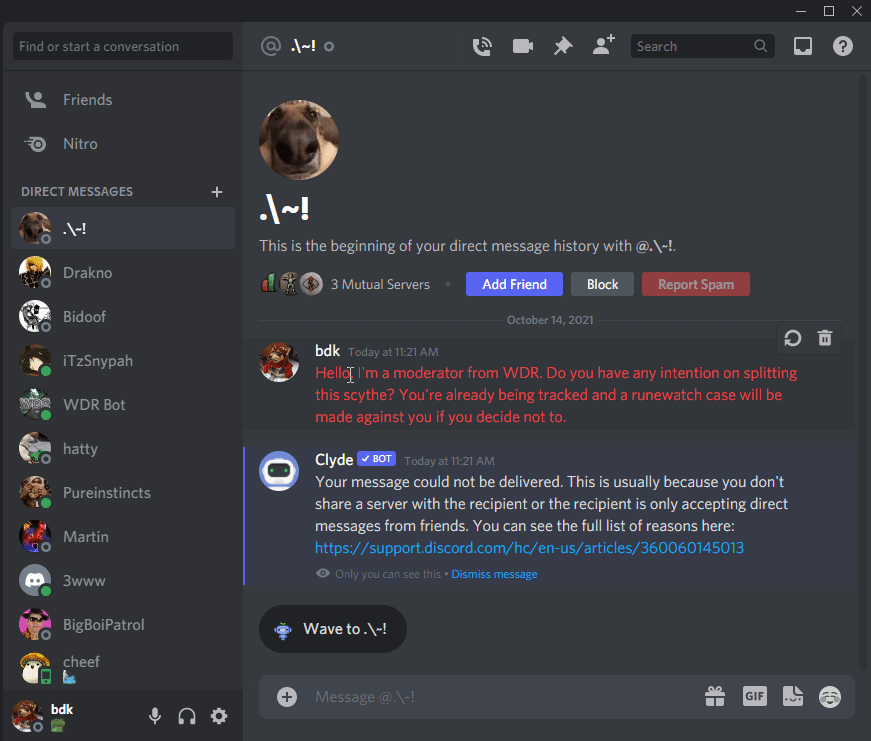Image resolution: width=871 pixels, height=741 pixels.
Task: Maximize the Discord window
Action: 829,11
